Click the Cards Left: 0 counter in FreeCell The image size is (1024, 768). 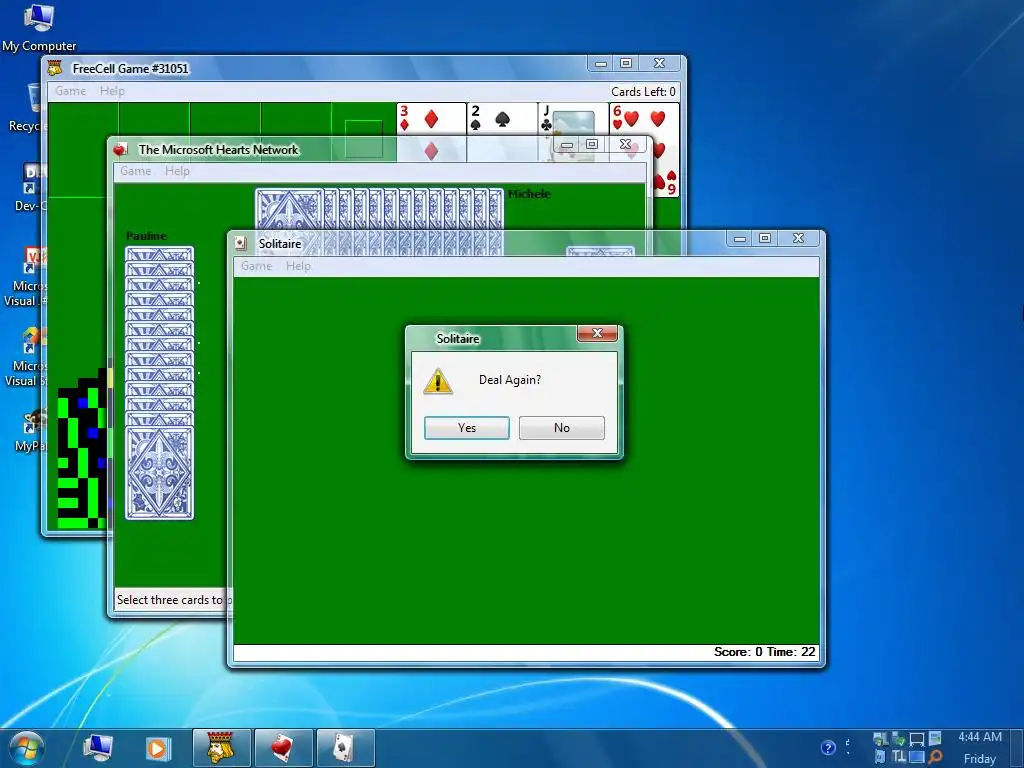643,91
